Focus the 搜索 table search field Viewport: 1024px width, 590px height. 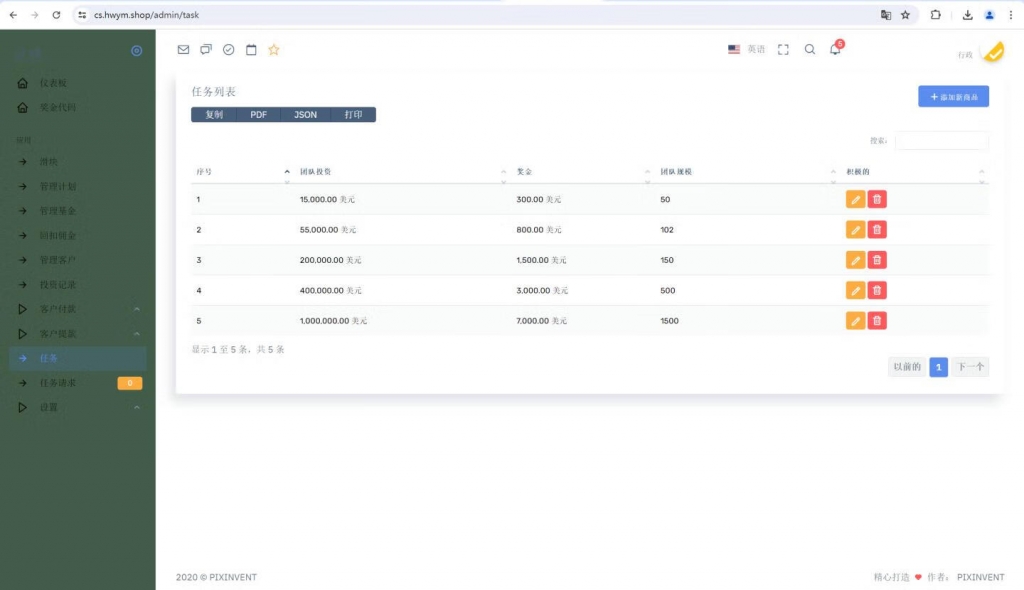tap(942, 140)
